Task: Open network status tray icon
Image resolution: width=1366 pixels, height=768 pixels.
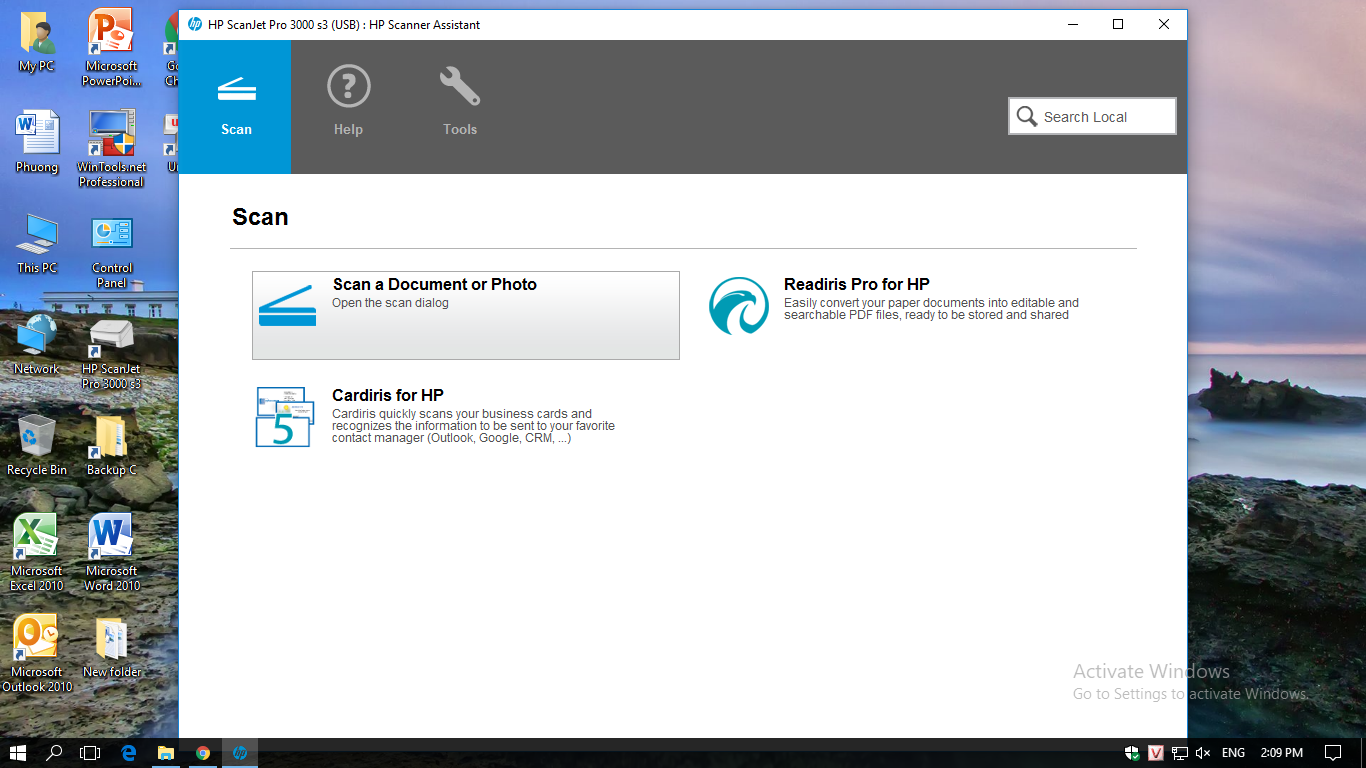Action: tap(1180, 753)
